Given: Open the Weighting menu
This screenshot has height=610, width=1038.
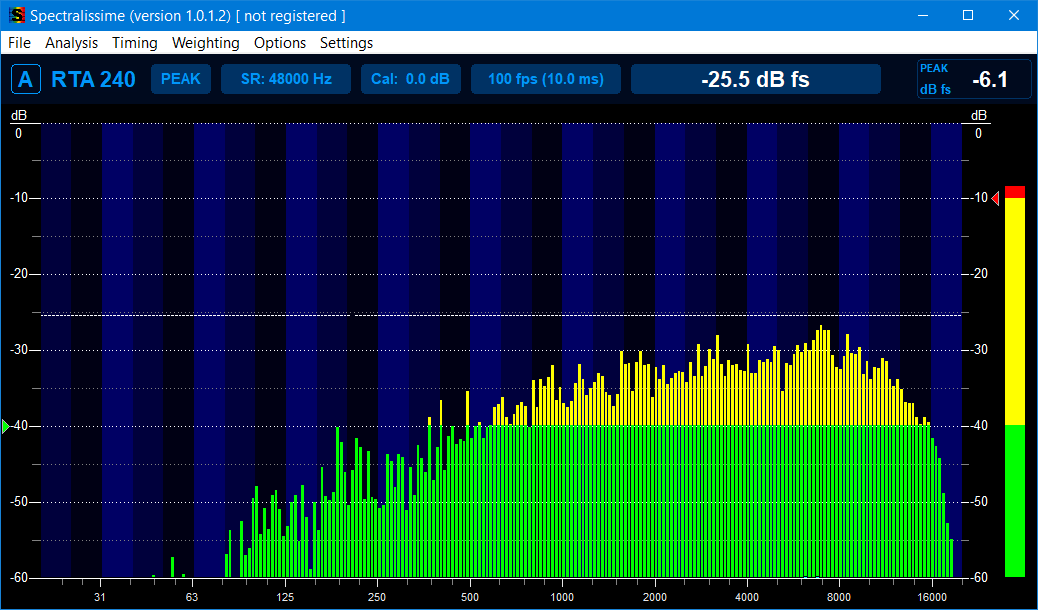Looking at the screenshot, I should 205,43.
